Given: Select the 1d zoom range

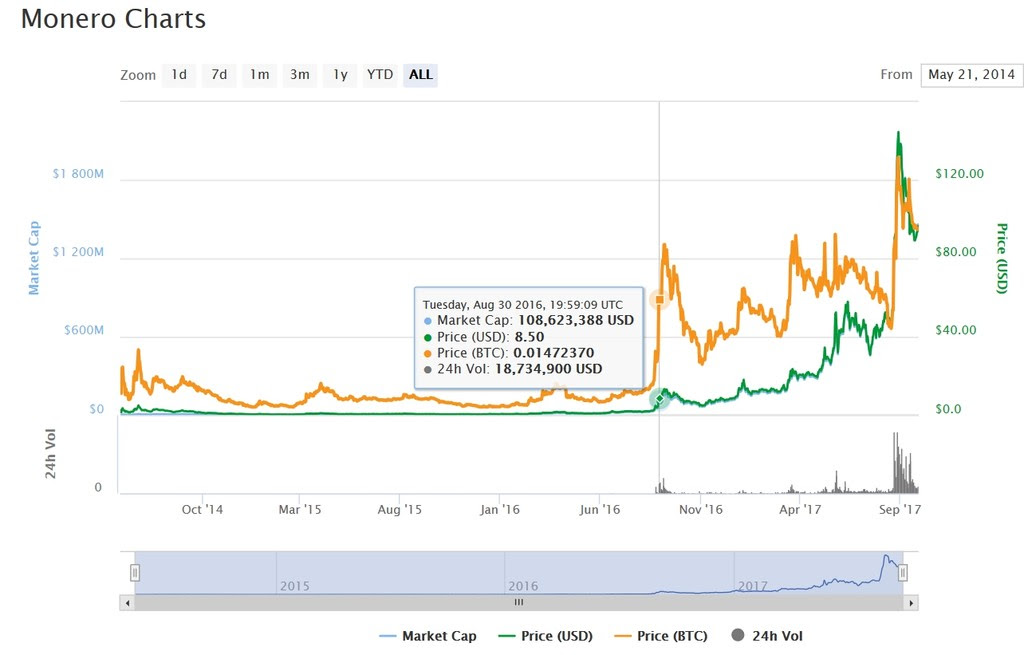Looking at the screenshot, I should point(179,75).
